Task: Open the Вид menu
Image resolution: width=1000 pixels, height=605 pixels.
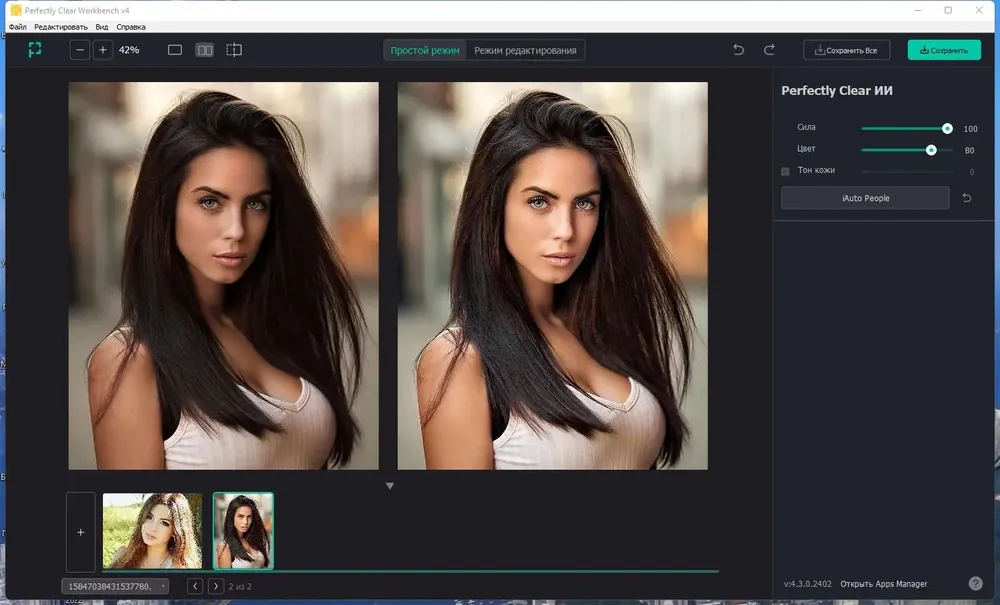Action: 101,27
